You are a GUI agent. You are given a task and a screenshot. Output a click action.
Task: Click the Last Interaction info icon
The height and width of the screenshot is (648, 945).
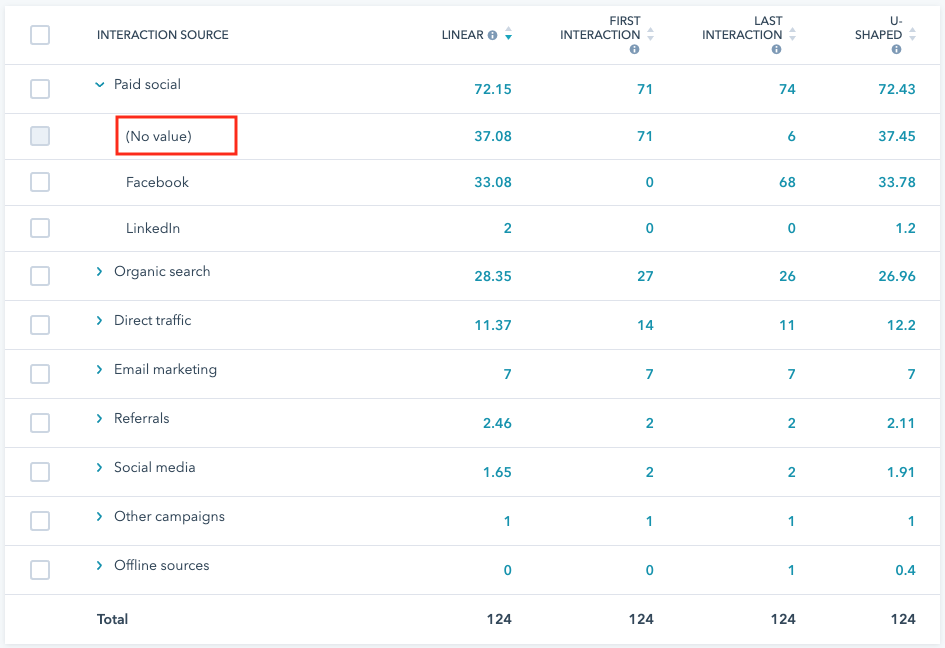tap(776, 49)
